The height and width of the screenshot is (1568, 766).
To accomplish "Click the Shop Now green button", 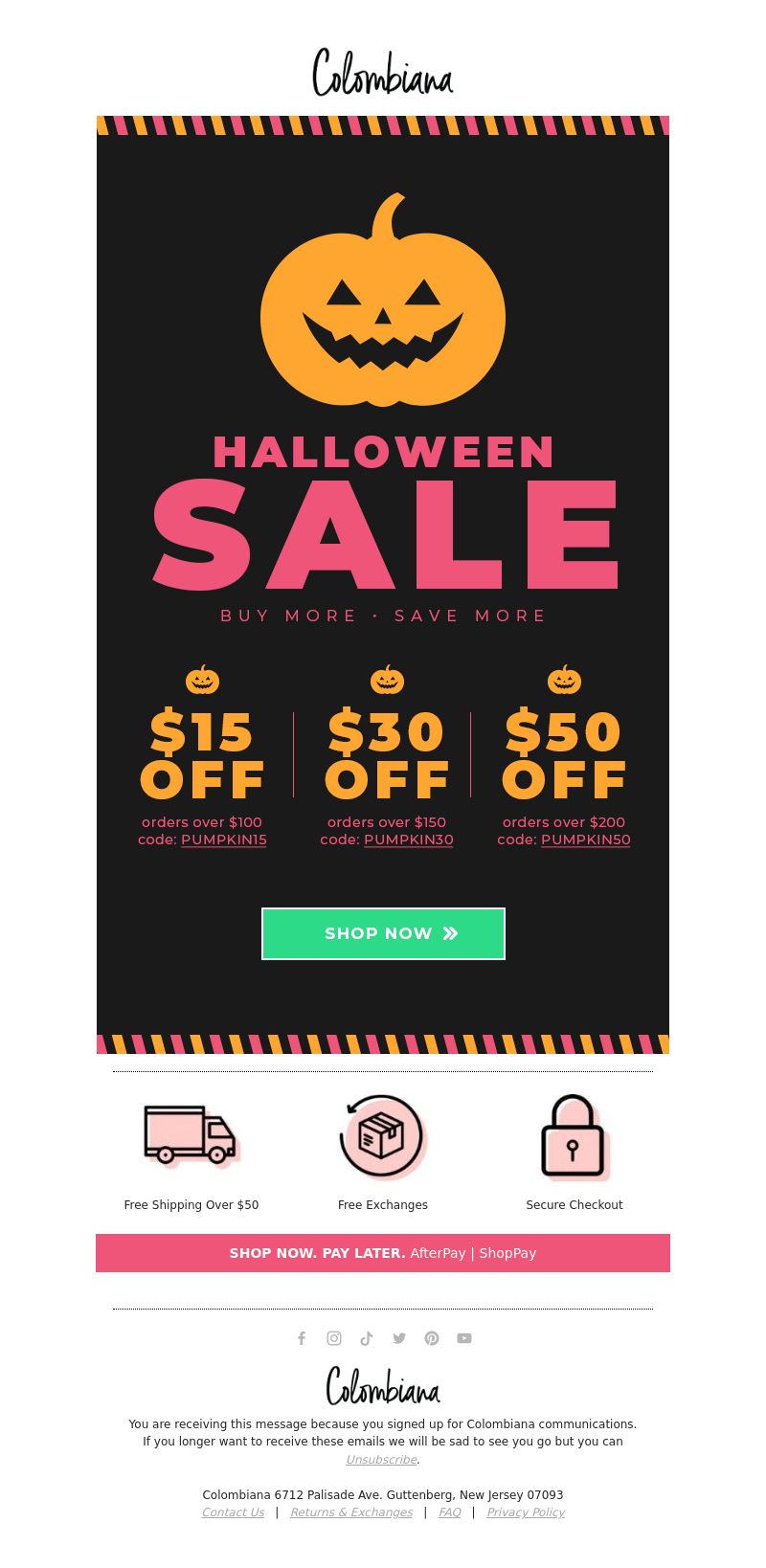I will click(x=383, y=933).
